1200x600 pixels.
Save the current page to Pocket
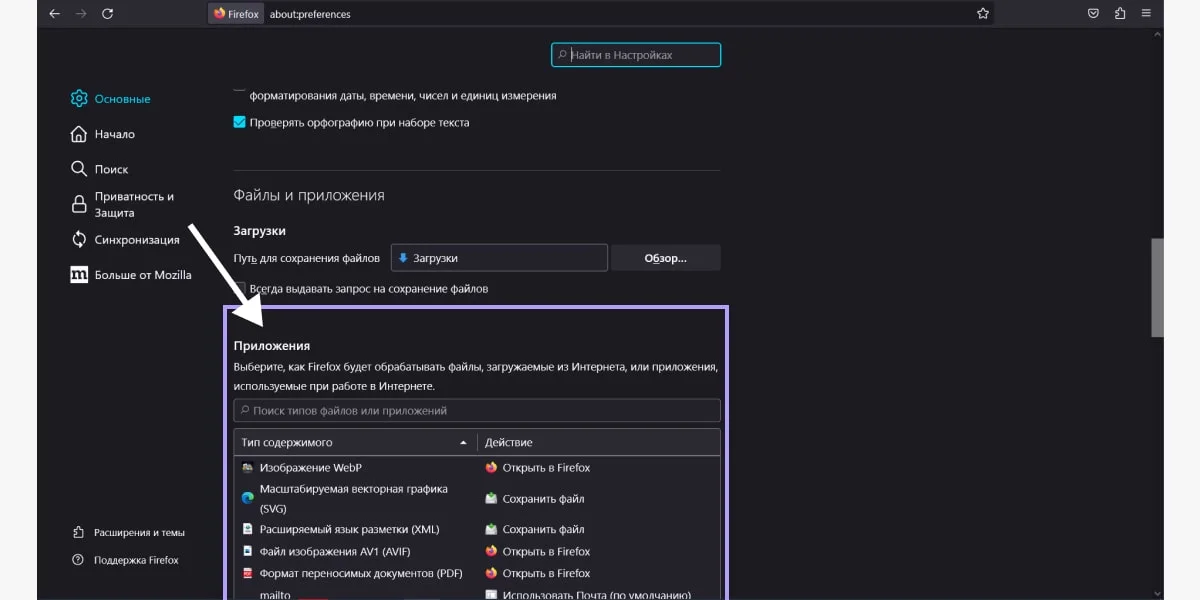(1093, 13)
